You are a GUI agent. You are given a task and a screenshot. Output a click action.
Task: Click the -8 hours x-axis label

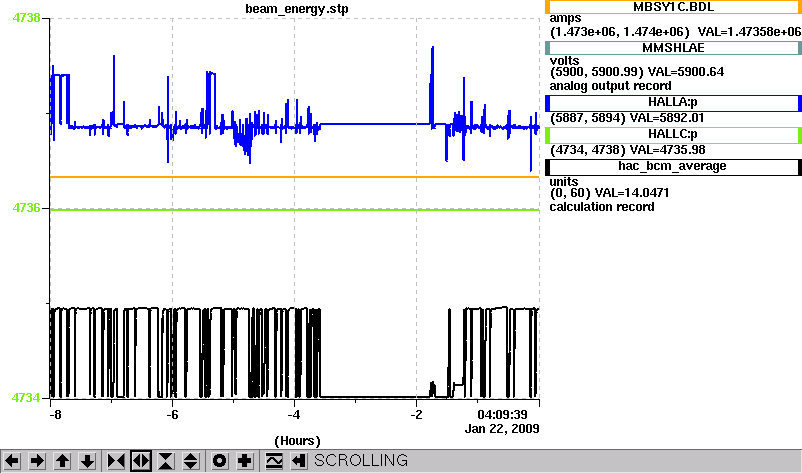click(x=55, y=415)
